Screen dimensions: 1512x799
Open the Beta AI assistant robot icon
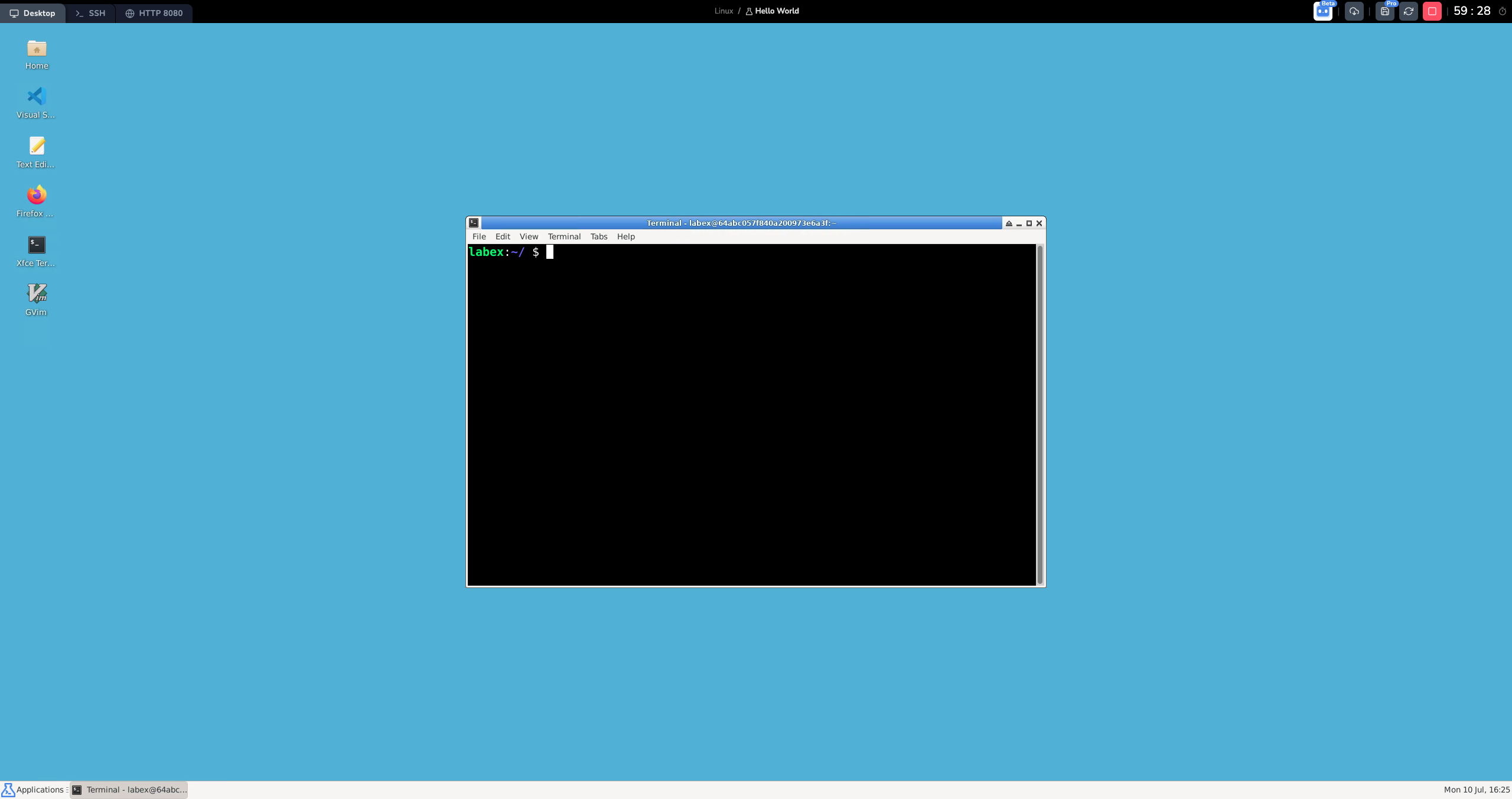(x=1322, y=12)
